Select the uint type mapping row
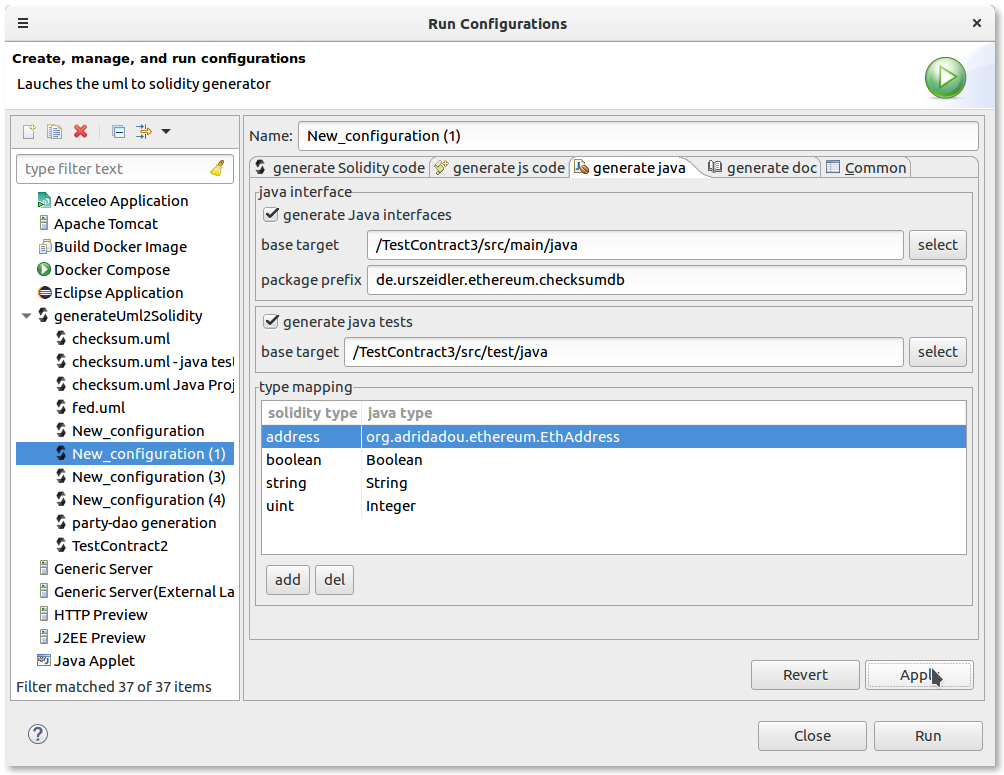1004x775 pixels. coord(613,506)
